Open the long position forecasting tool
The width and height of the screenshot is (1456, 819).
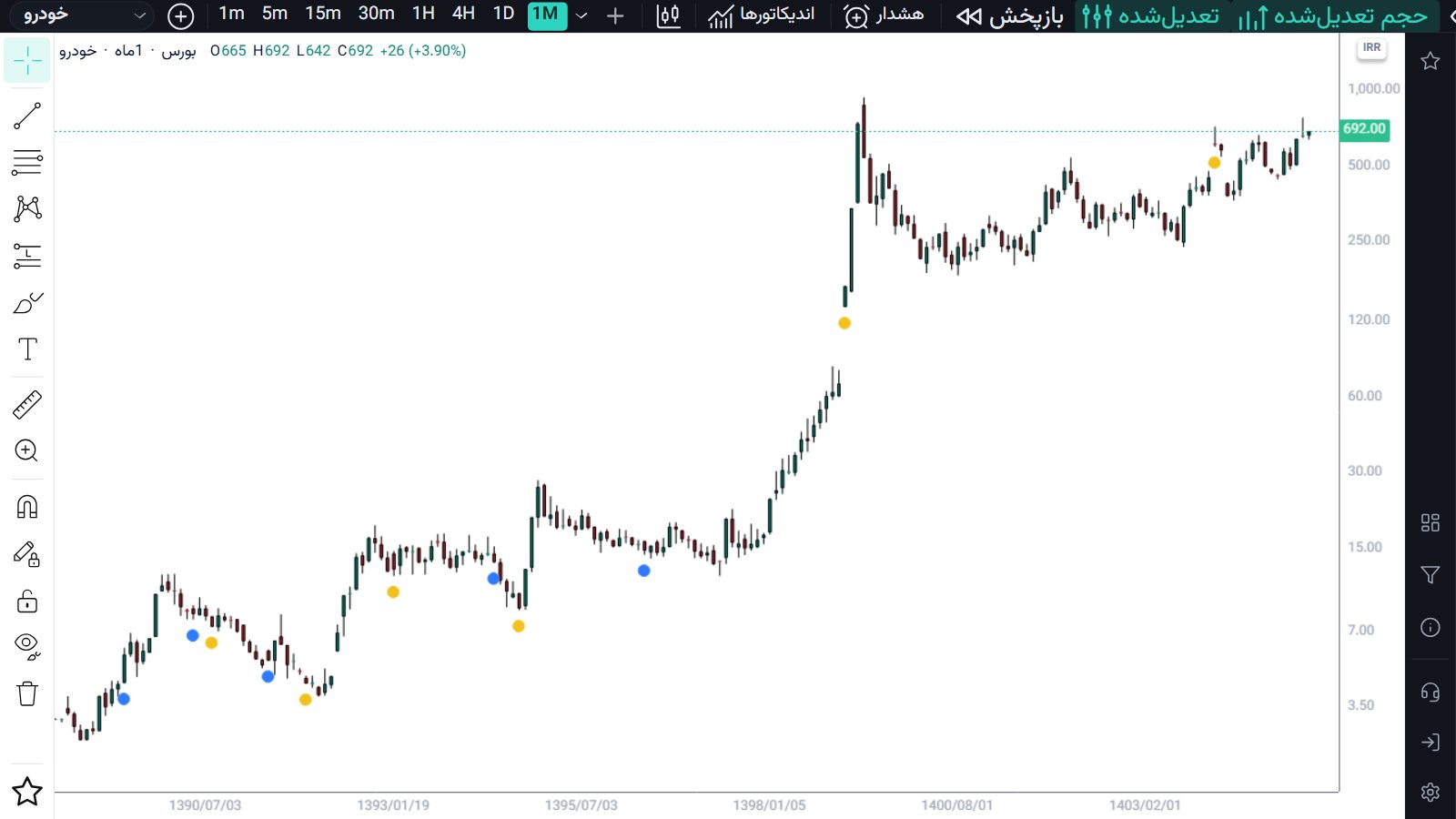pyautogui.click(x=27, y=256)
